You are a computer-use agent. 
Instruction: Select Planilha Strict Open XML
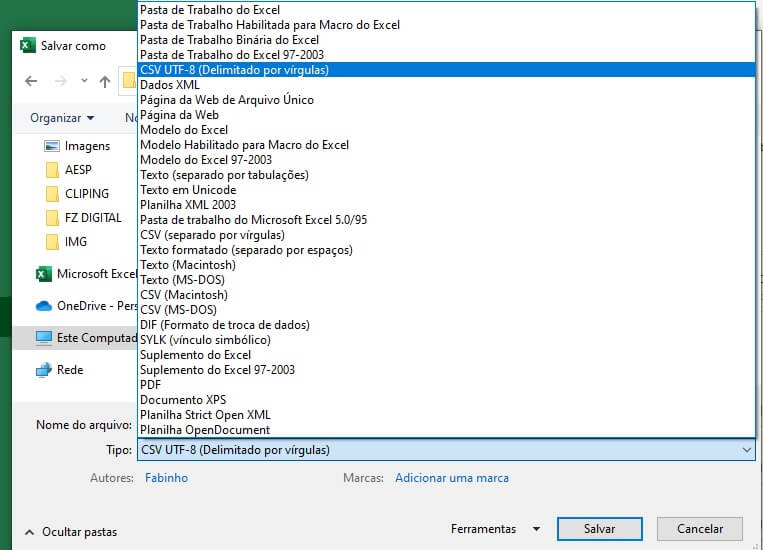coord(446,415)
